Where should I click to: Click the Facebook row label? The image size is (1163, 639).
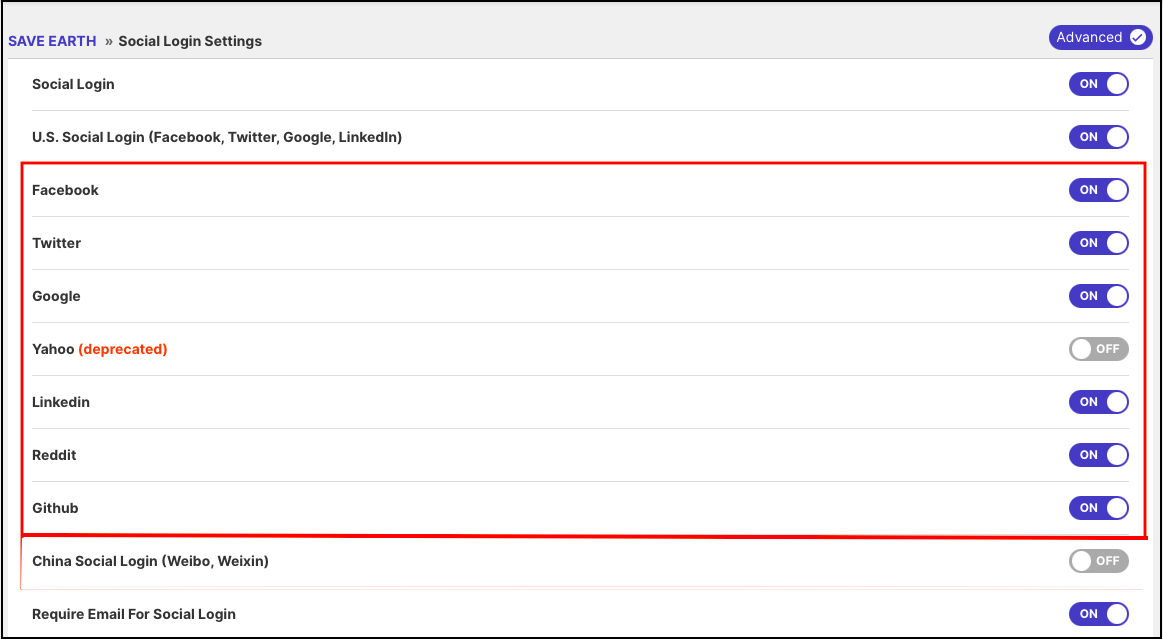click(65, 191)
